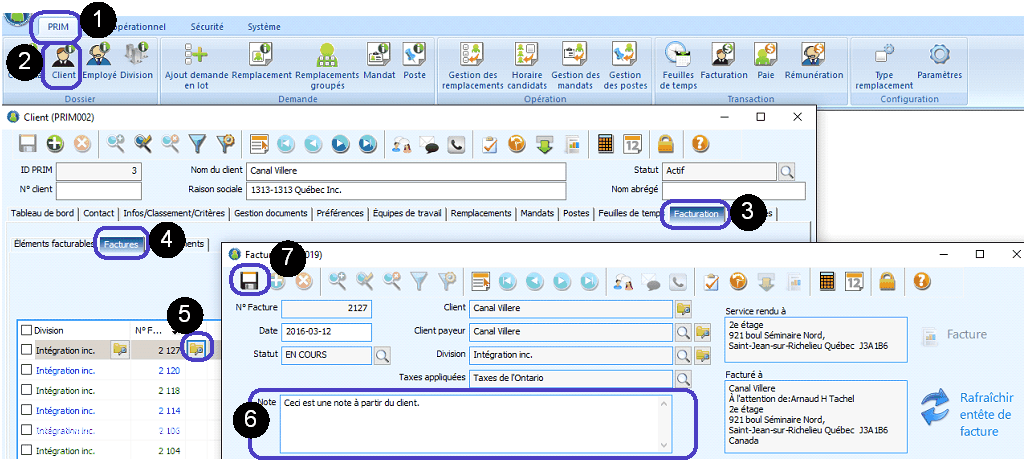Open lookup beside Taxes appliquées field
The height and width of the screenshot is (462, 1026).
684,379
